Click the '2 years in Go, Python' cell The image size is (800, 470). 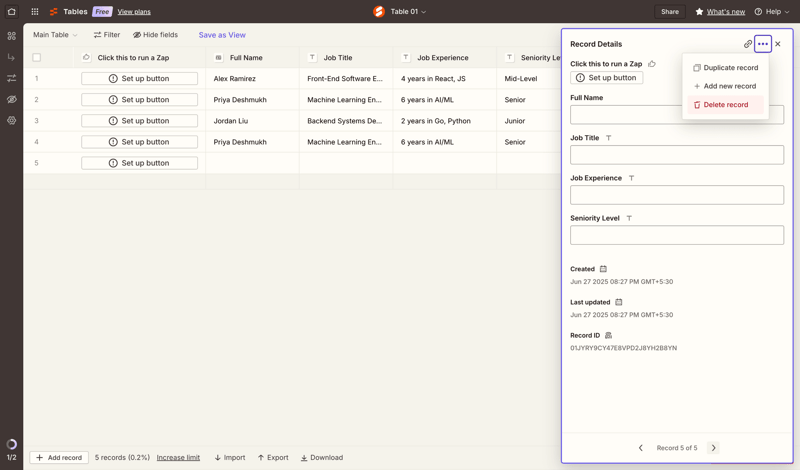coord(444,121)
